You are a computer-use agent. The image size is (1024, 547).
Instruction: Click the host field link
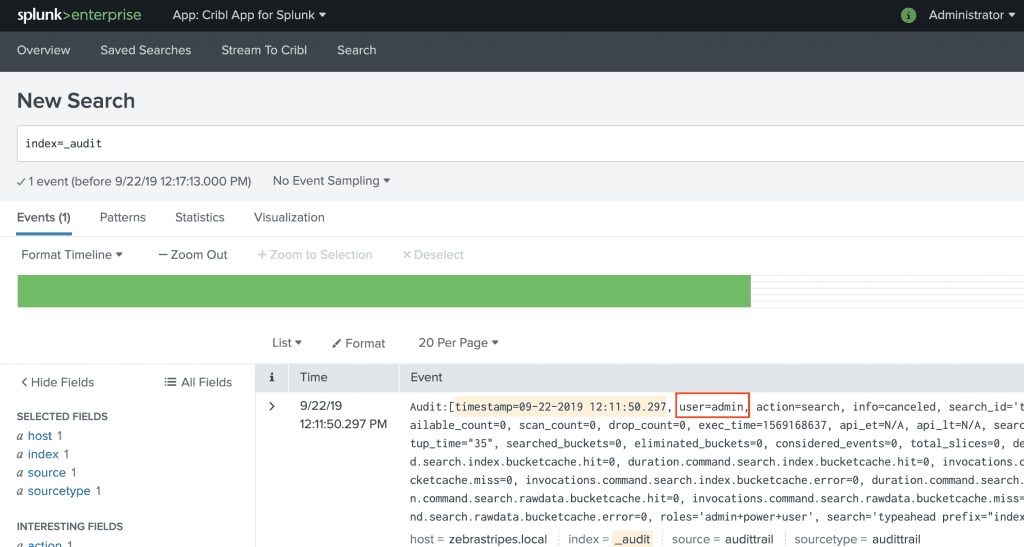(40, 436)
